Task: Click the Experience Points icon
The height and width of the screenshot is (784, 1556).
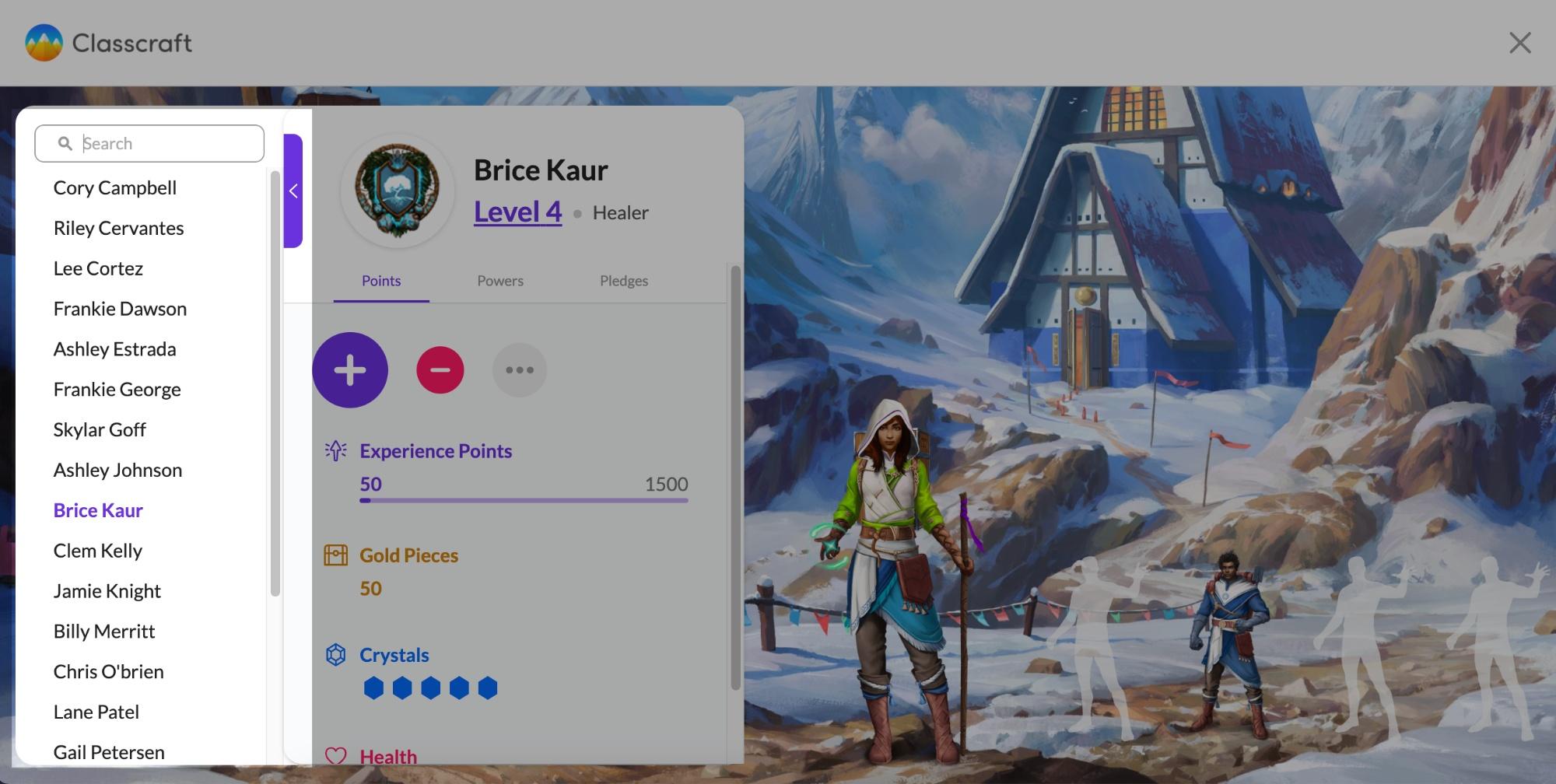Action: (335, 451)
